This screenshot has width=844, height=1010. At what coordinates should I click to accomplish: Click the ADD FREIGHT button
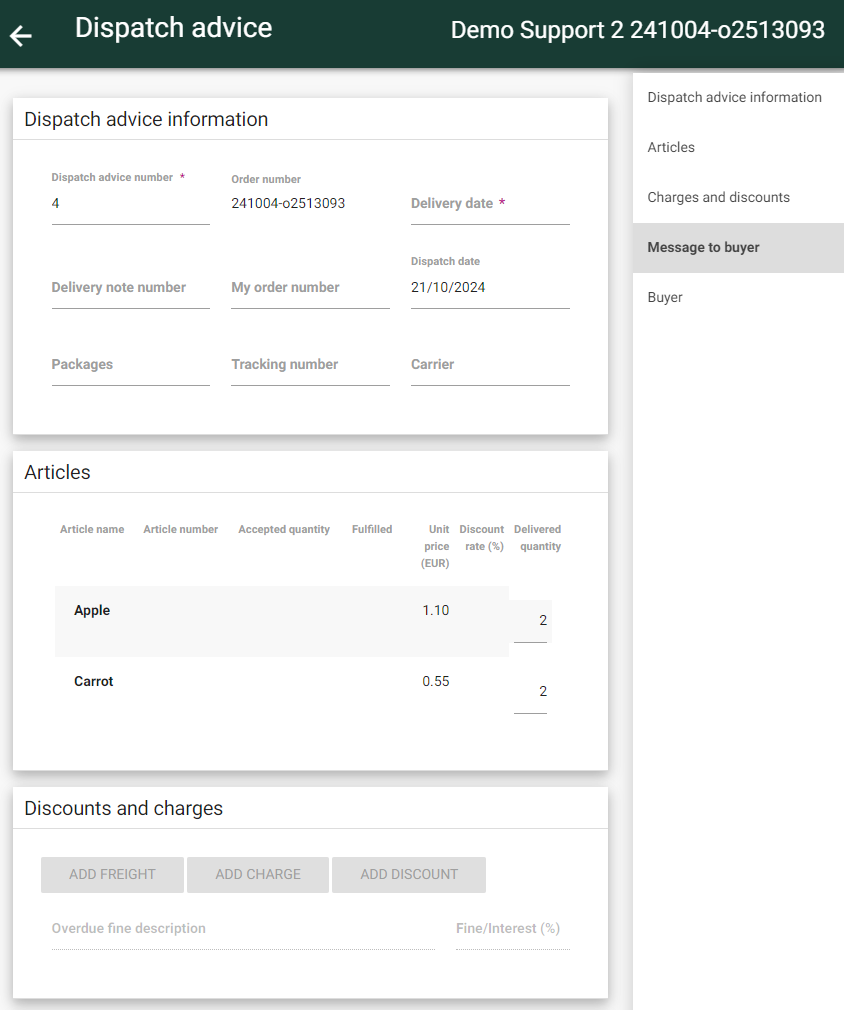click(112, 875)
